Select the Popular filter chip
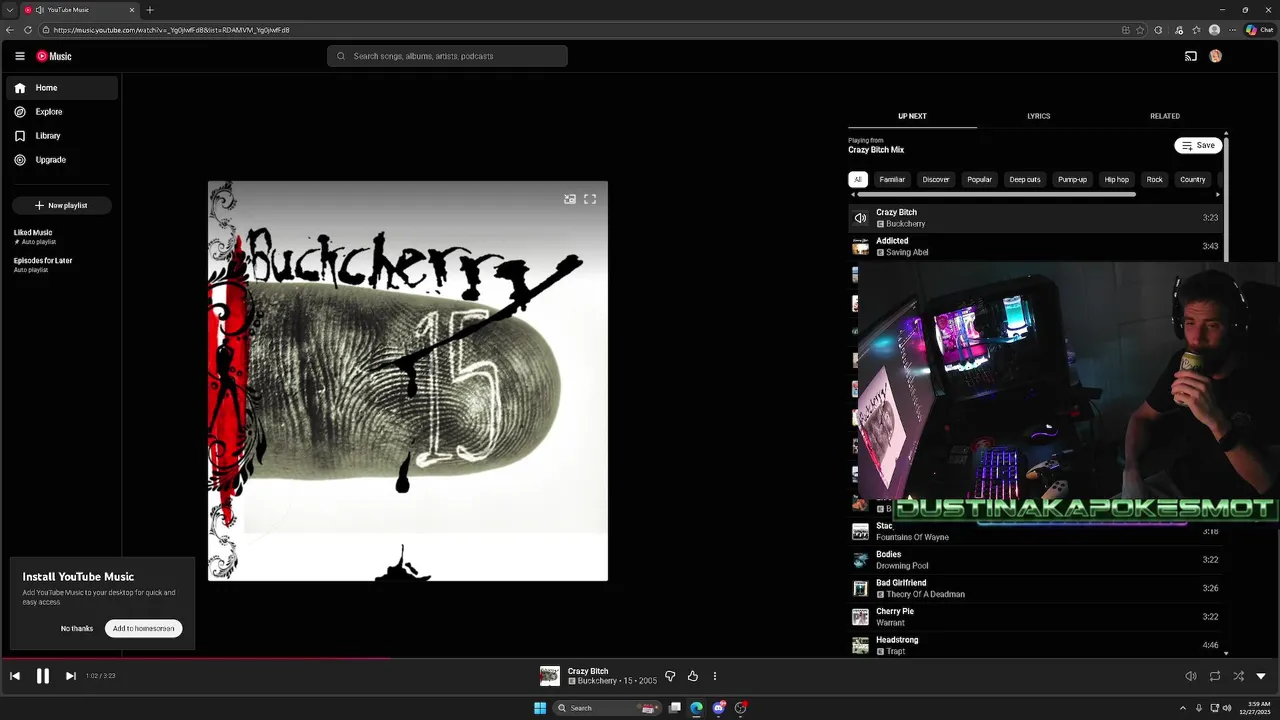Viewport: 1280px width, 720px height. coord(980,180)
